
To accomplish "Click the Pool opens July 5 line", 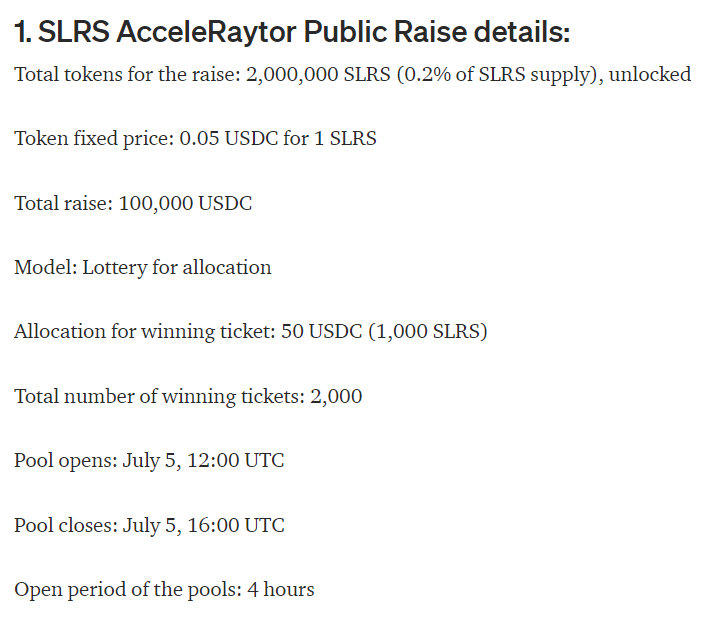I will 149,461.
